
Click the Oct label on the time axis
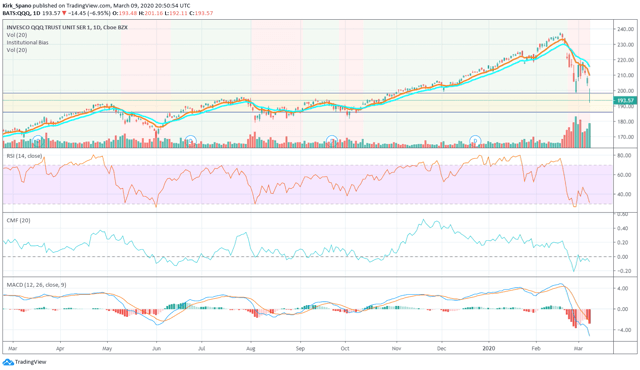click(x=345, y=348)
